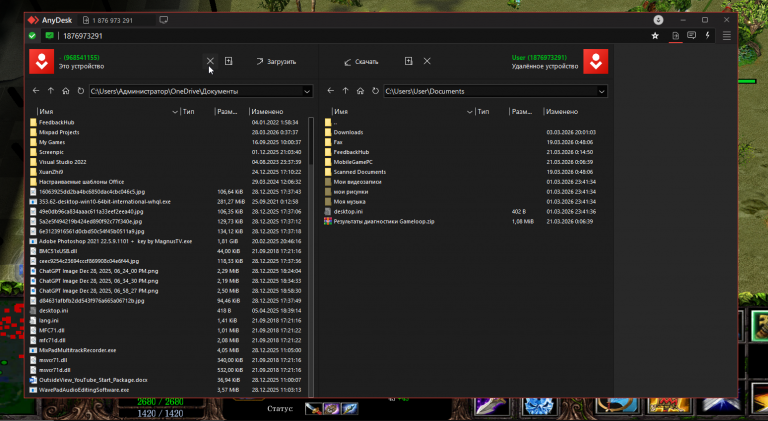Open the chat icon in toolbar
The height and width of the screenshot is (421, 768).
point(692,36)
